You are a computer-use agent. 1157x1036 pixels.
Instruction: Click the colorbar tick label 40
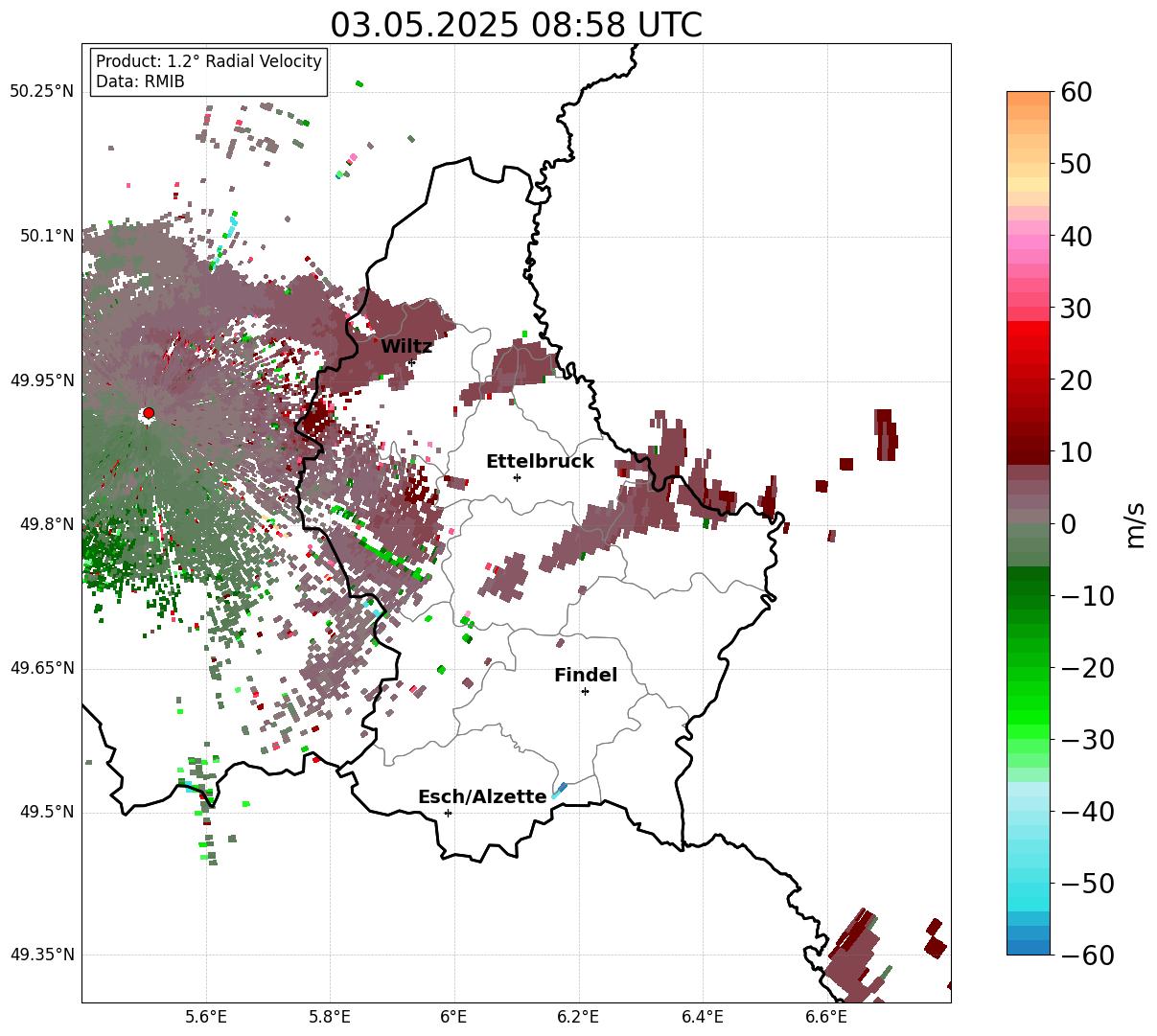click(1076, 236)
